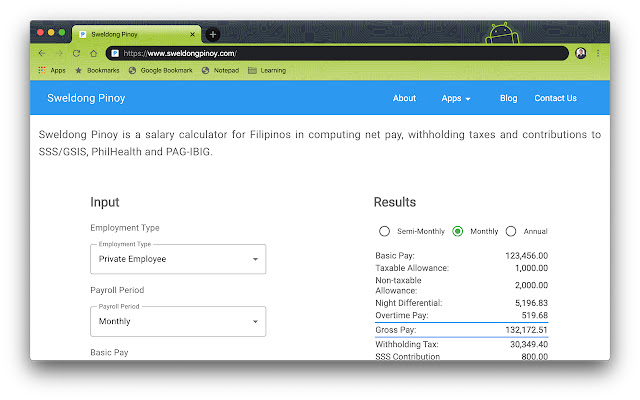The height and width of the screenshot is (400, 640).
Task: Click the Non-taxable Allowance value 2,000.00
Action: pyautogui.click(x=531, y=285)
